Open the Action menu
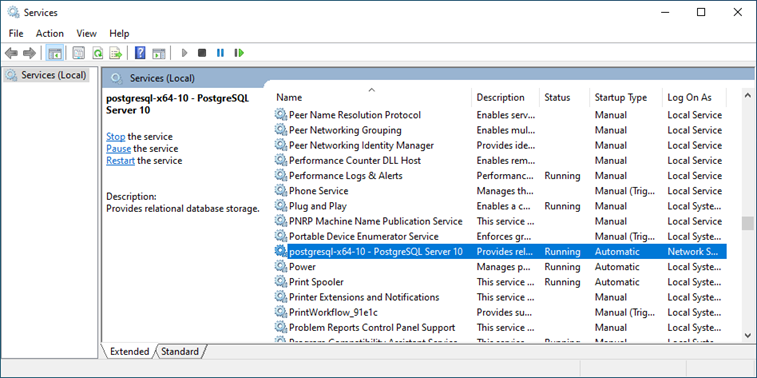 tap(50, 33)
